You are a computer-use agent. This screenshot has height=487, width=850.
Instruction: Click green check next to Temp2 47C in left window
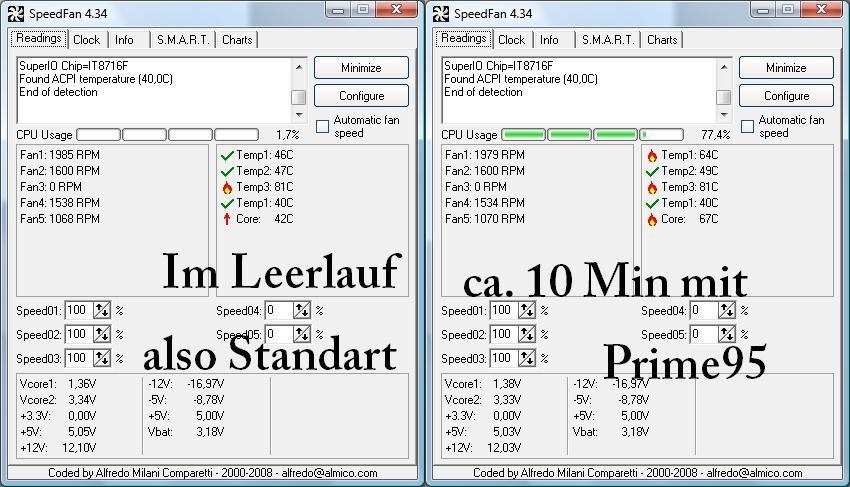tap(227, 171)
